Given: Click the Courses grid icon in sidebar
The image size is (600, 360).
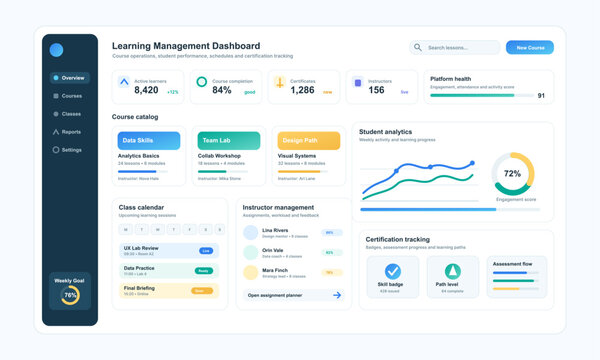Looking at the screenshot, I should click(x=56, y=96).
